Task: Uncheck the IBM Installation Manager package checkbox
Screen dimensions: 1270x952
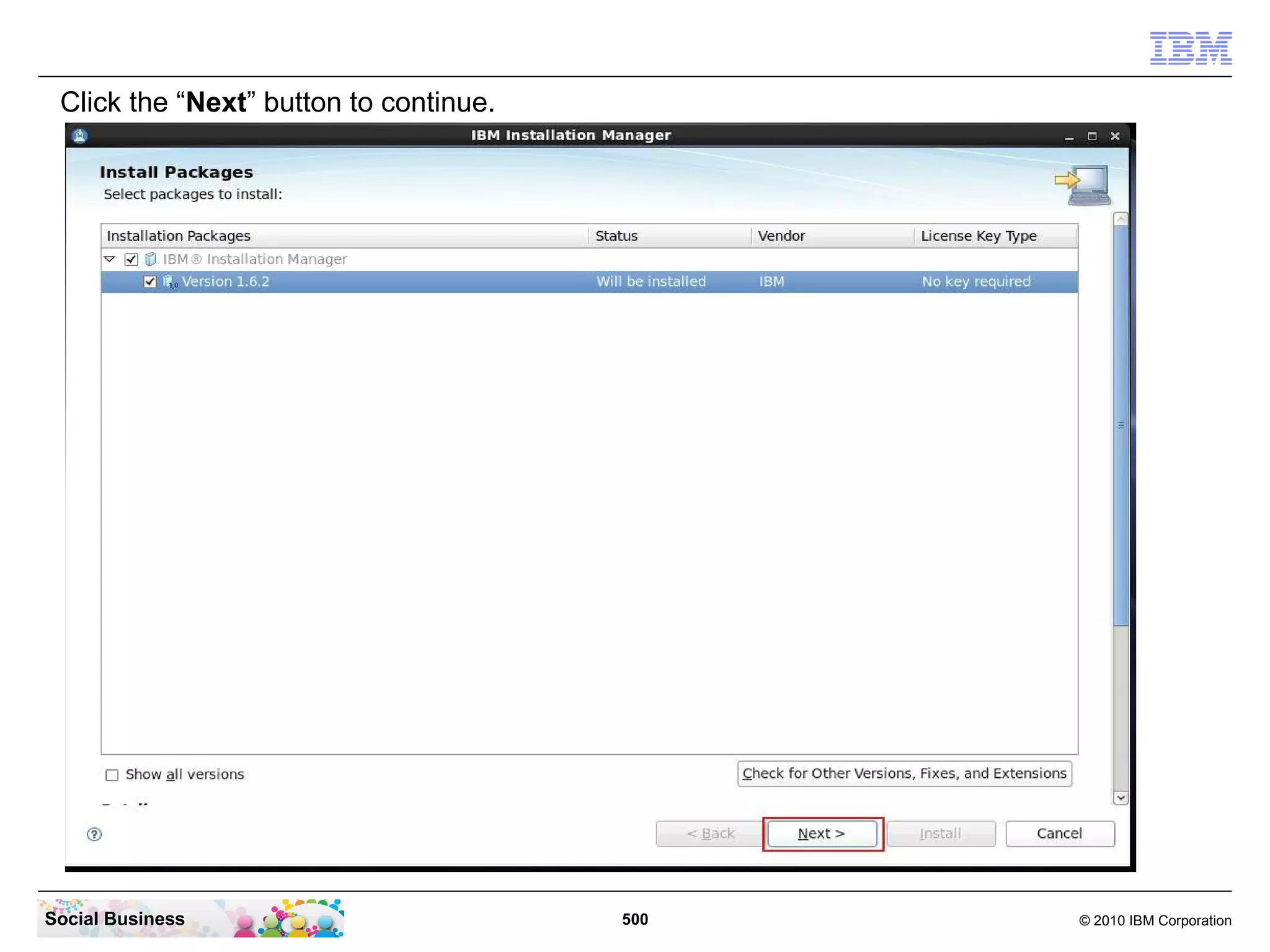Action: (x=131, y=259)
